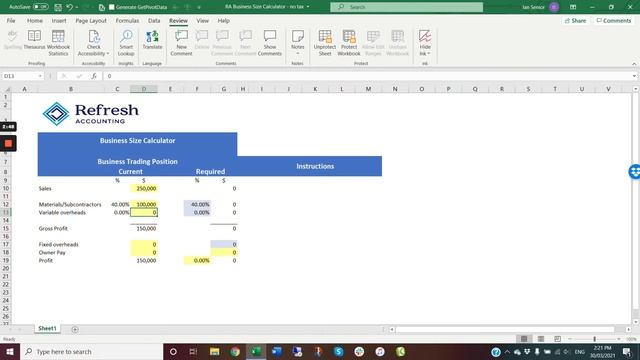Select the Sheet1 tab
The width and height of the screenshot is (640, 360).
(47, 328)
